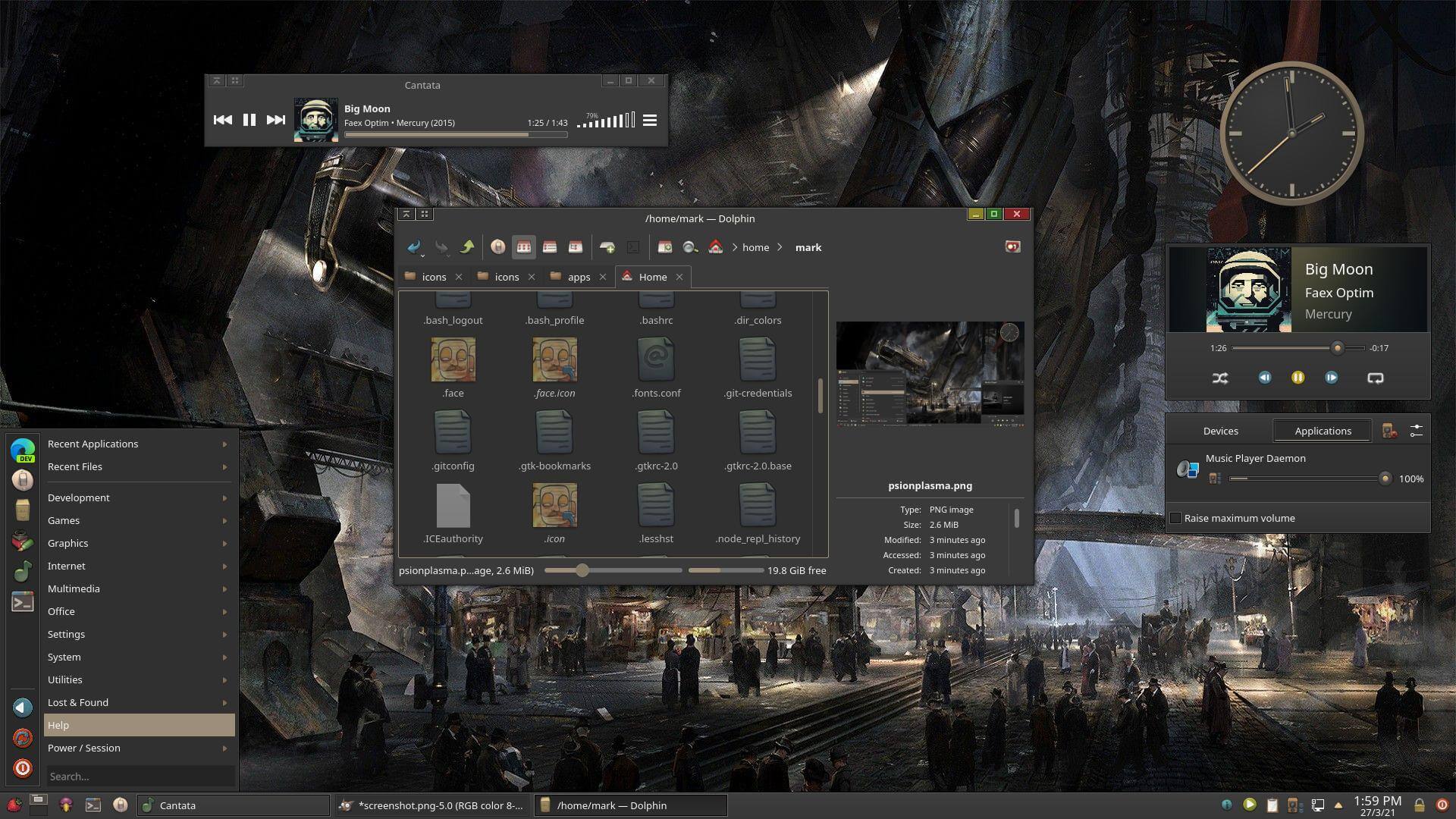Select the .lesshst file
The image size is (1456, 819).
[x=656, y=513]
